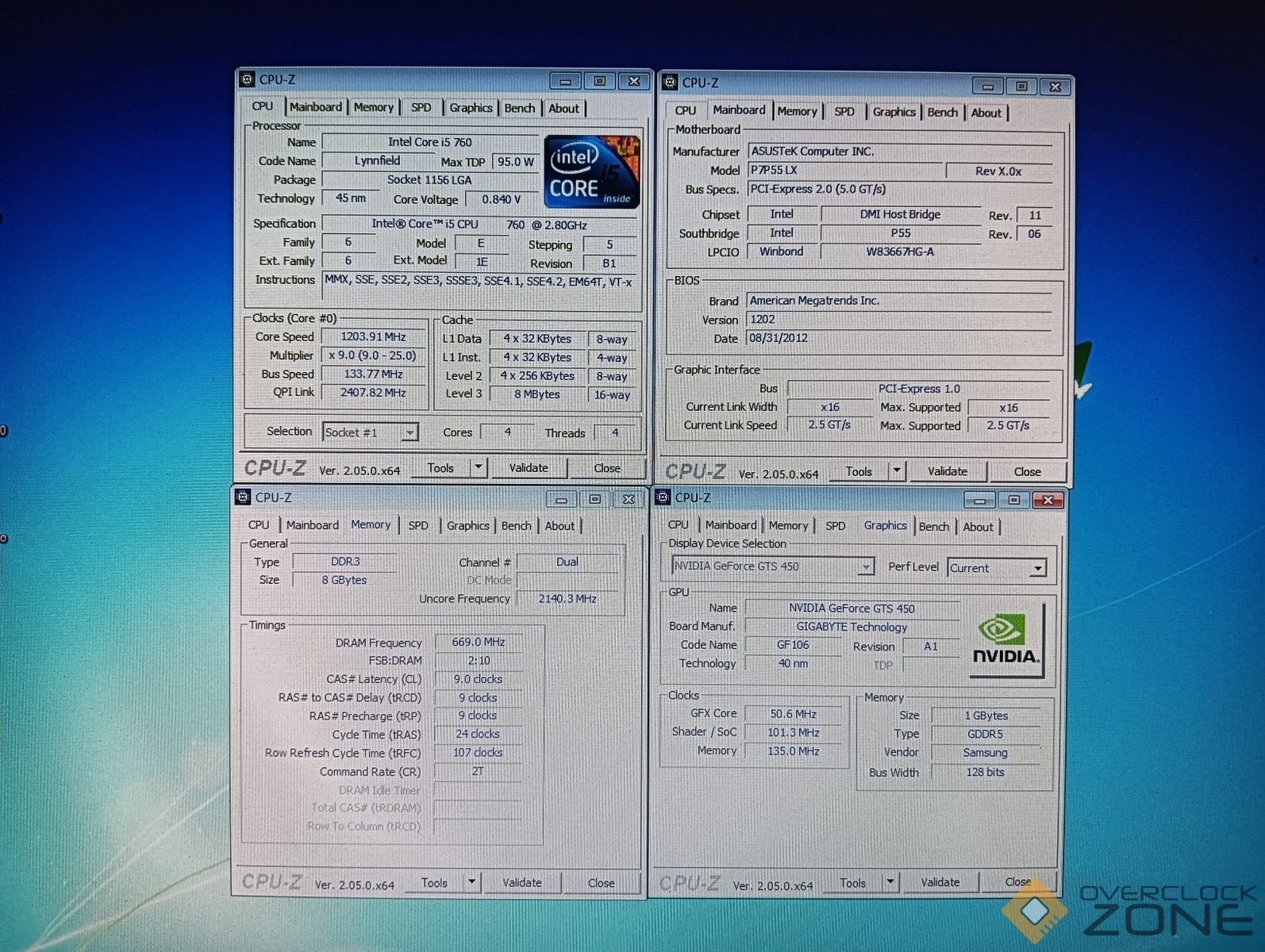1265x952 pixels.
Task: Open the Perf Level dropdown set to Current
Action: tap(1037, 568)
